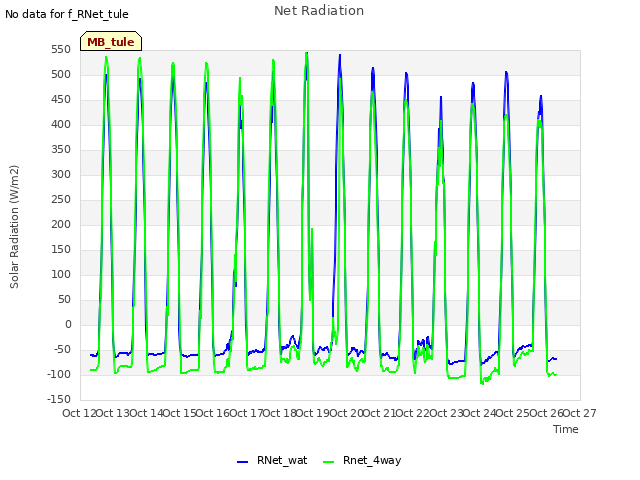640x480 pixels.
Task: Click the 250 y-axis tick label
Action: (61, 200)
